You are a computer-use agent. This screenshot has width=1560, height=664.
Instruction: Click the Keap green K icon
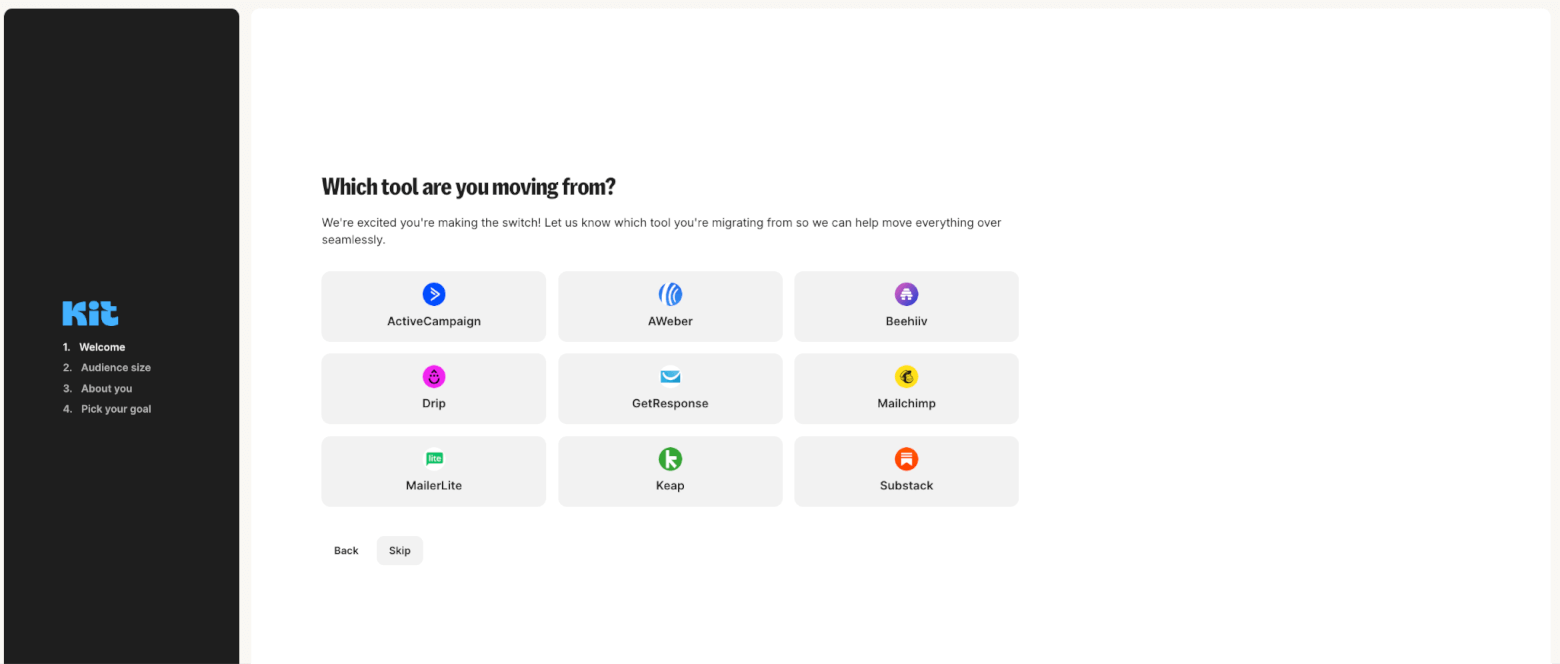670,459
